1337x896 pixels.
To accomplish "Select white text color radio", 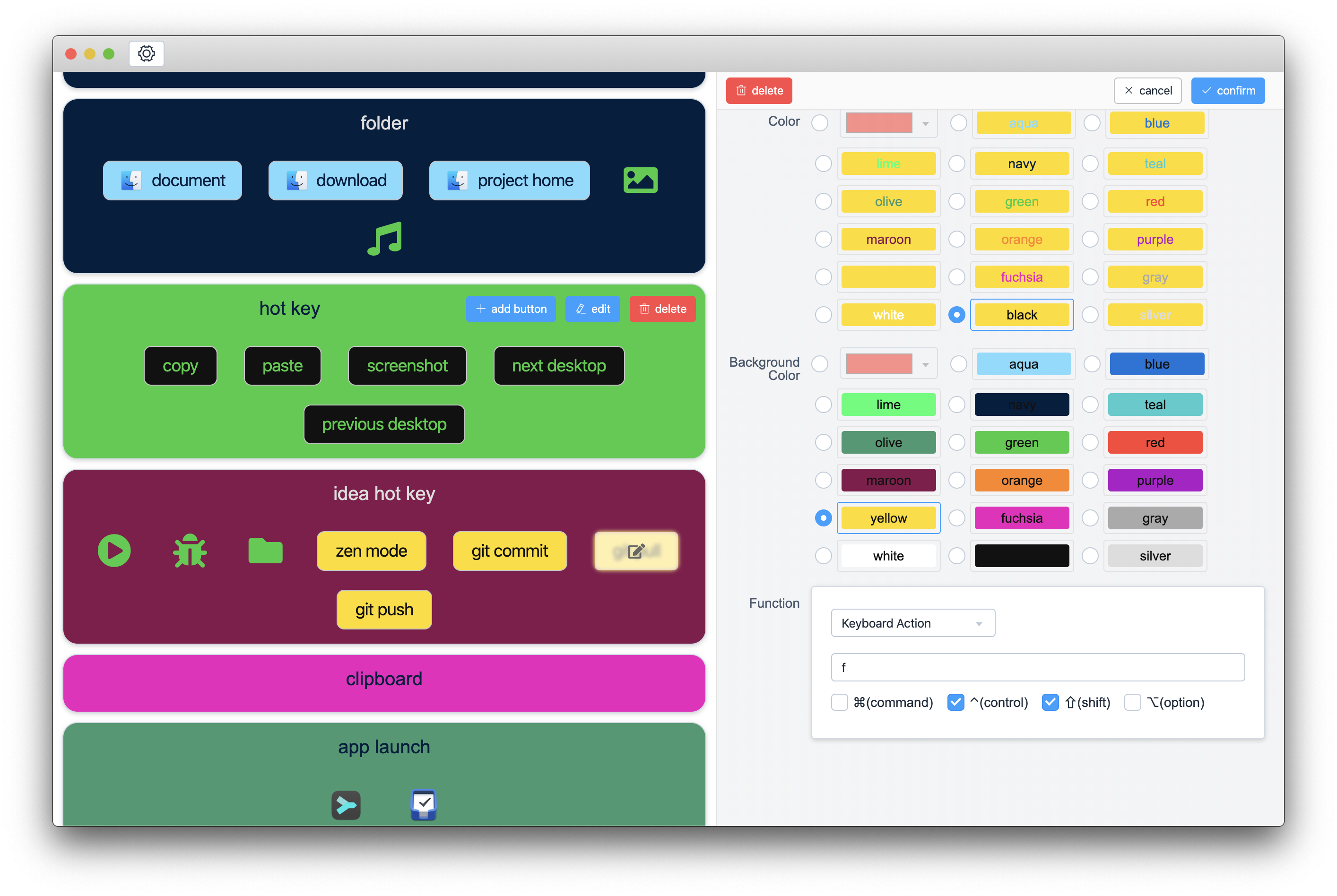I will 823,315.
